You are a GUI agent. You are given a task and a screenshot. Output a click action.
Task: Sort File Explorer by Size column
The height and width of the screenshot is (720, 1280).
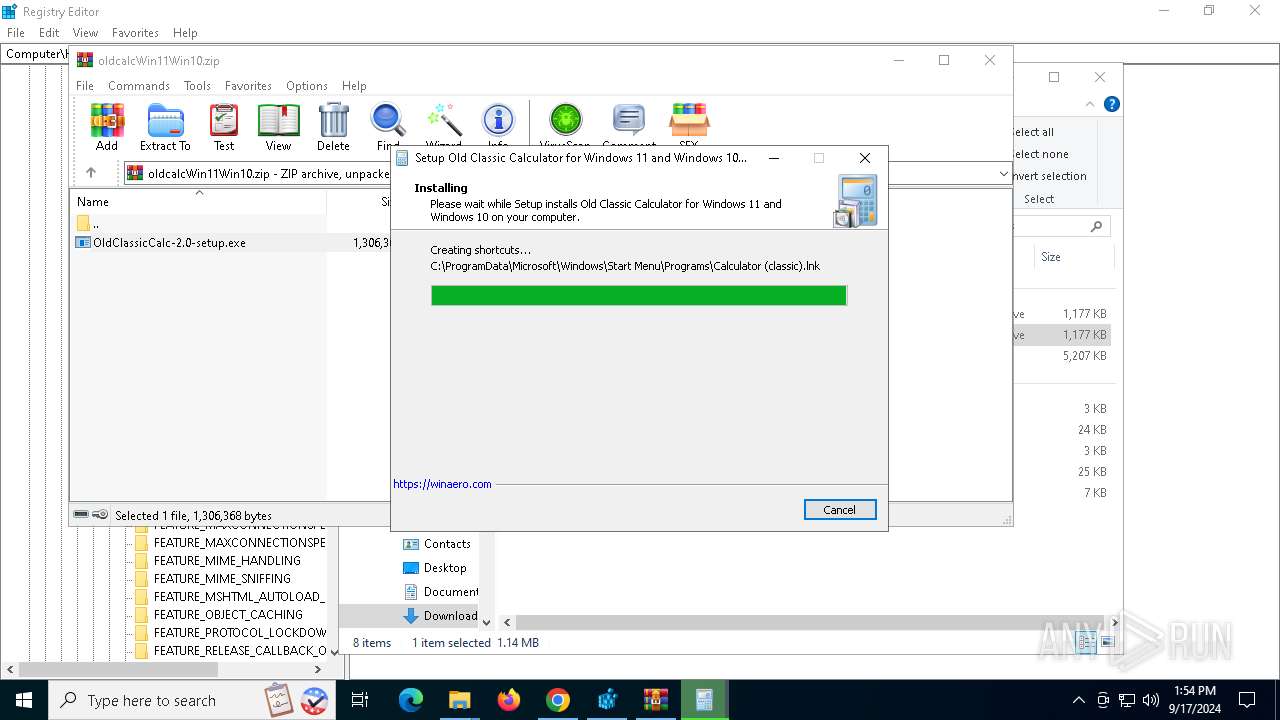[x=1051, y=257]
